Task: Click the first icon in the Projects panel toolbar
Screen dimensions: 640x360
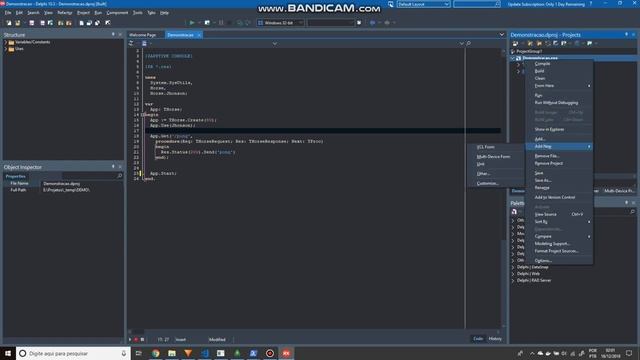Action: click(516, 43)
